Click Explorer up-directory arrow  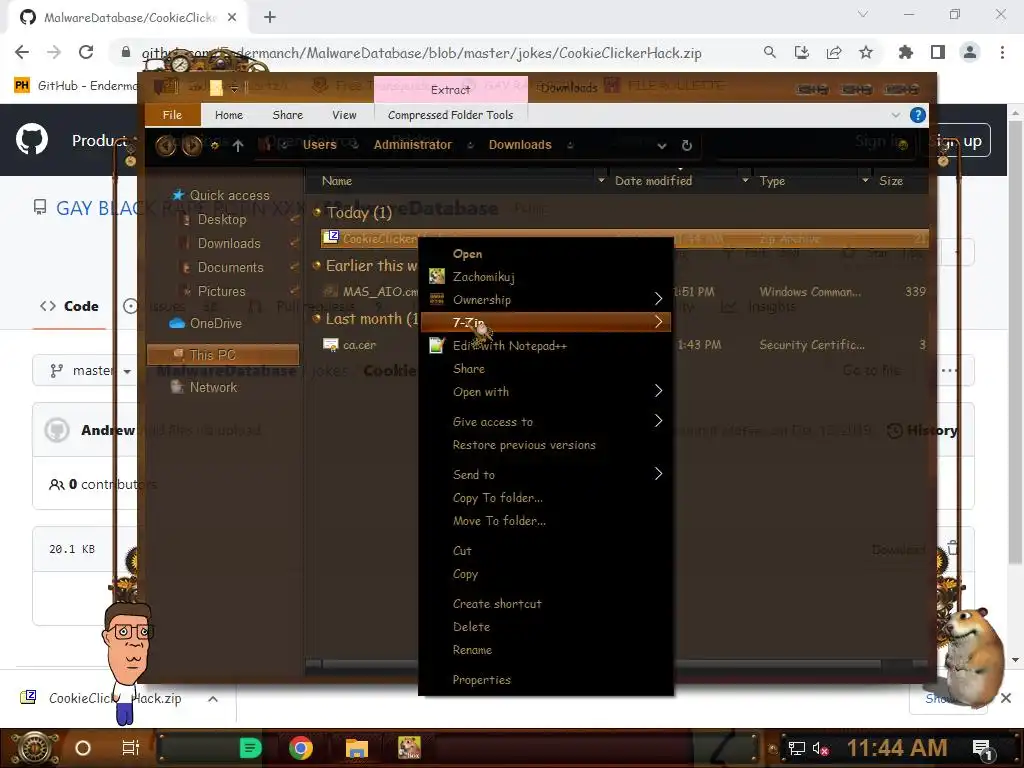[x=238, y=145]
